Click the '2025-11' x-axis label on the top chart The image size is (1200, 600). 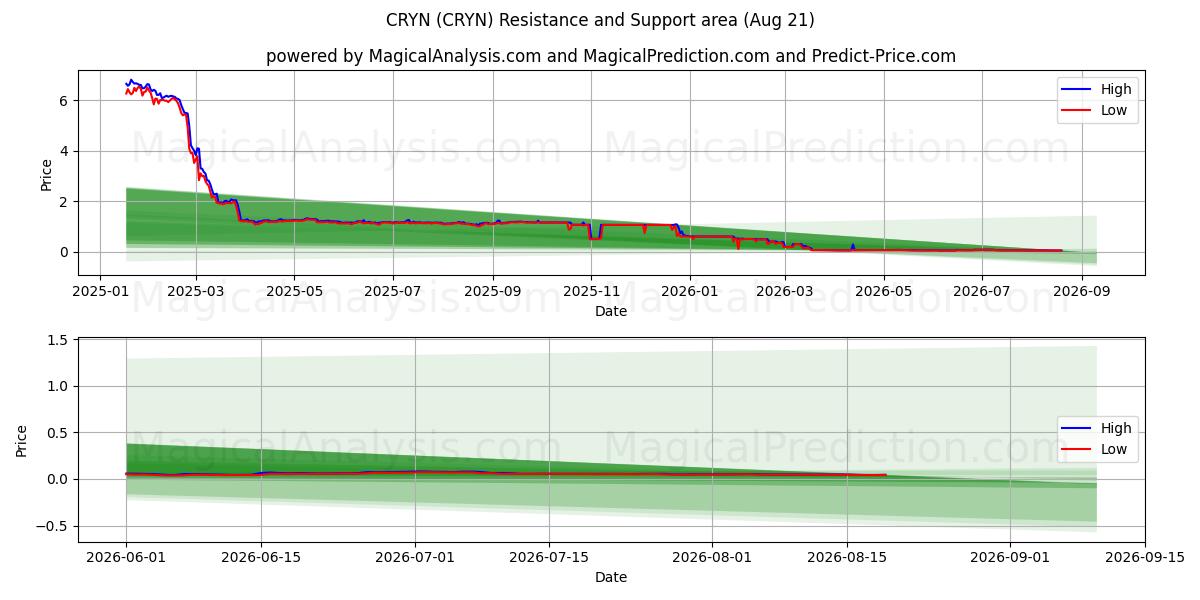[x=591, y=291]
